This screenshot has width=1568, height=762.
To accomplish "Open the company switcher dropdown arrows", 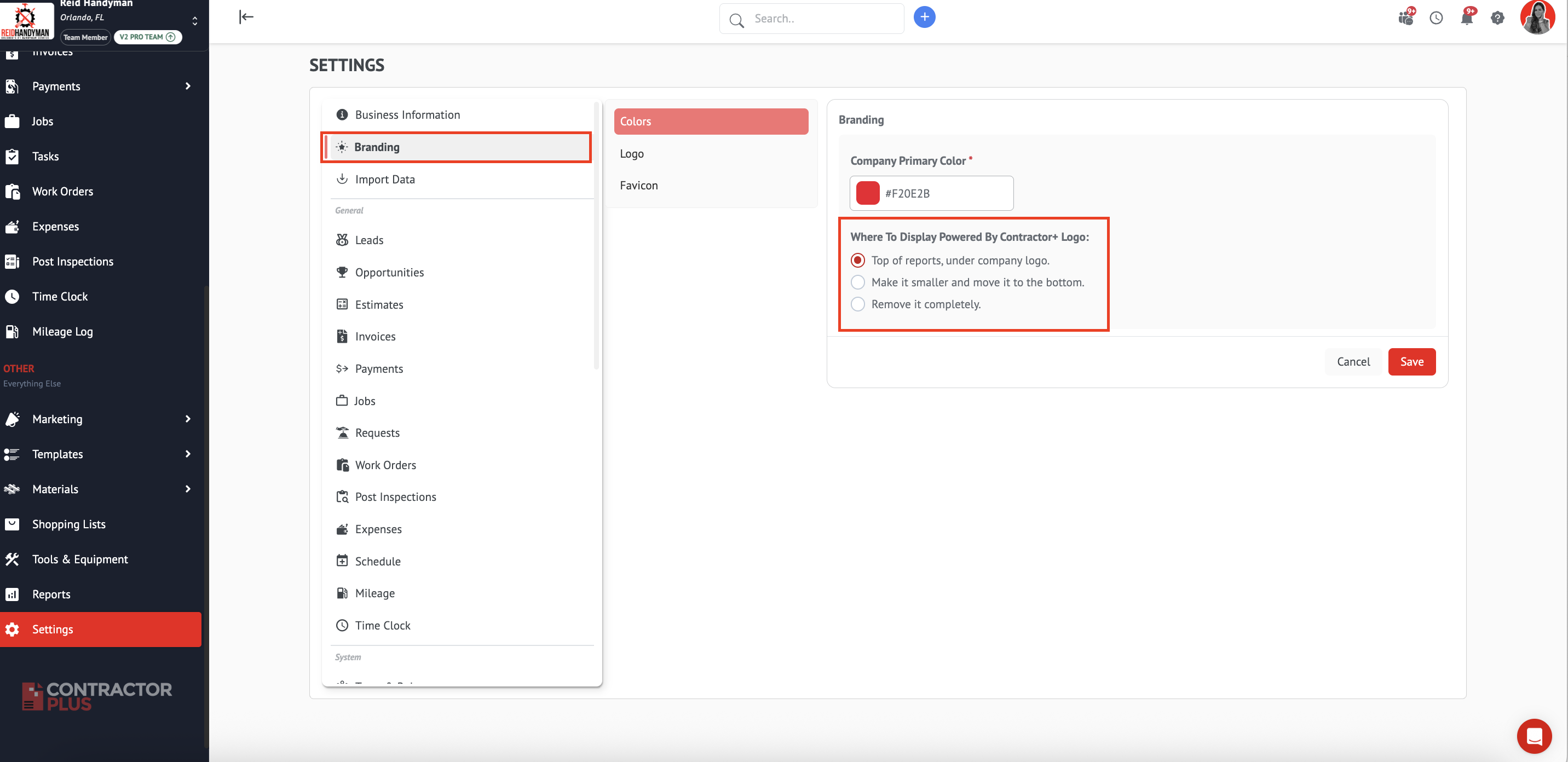I will pyautogui.click(x=195, y=21).
